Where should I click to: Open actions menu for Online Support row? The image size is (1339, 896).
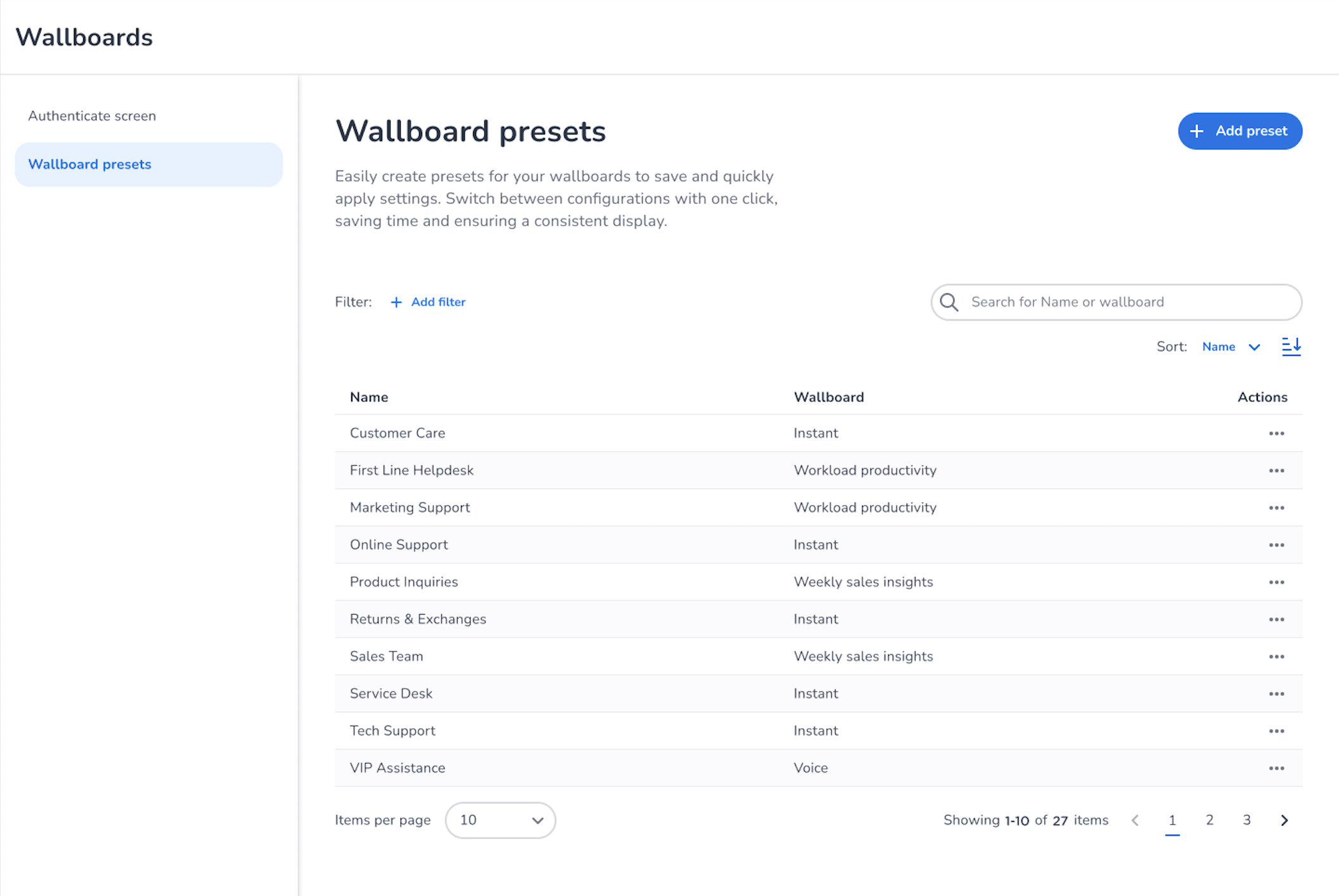pos(1276,545)
